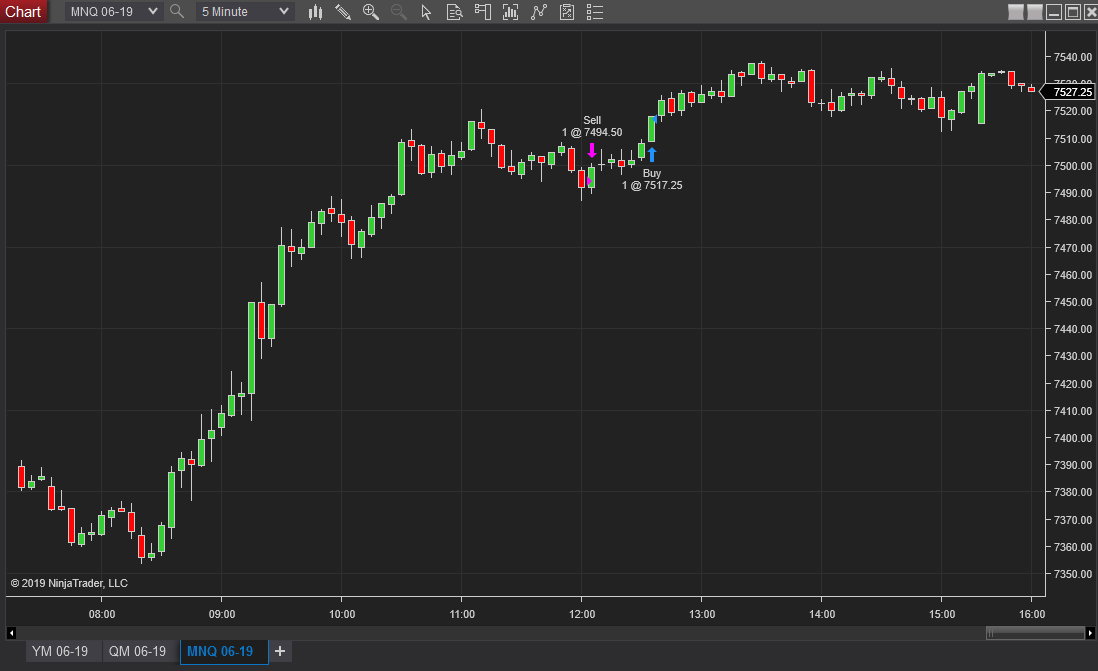The image size is (1098, 671).
Task: Click the zoom out magnifier icon
Action: [x=399, y=12]
